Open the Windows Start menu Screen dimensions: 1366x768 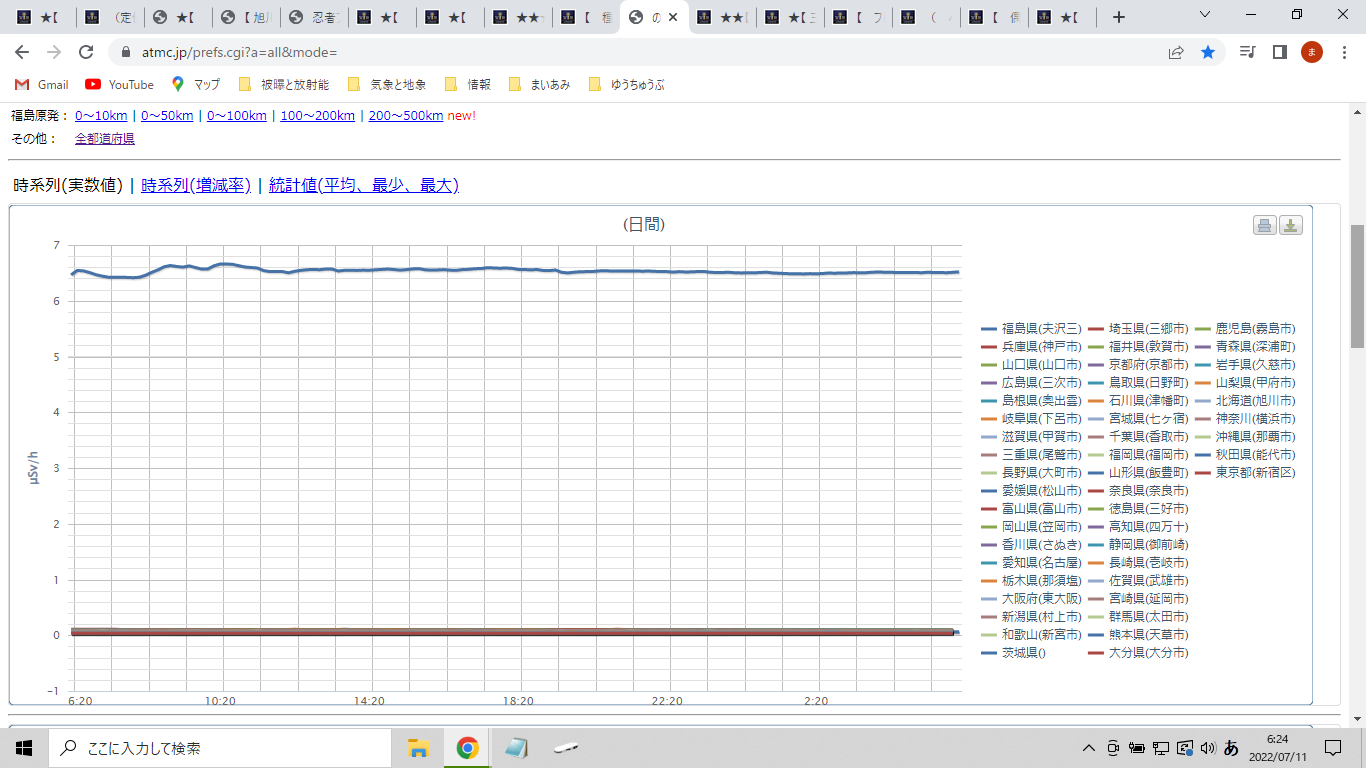point(24,748)
